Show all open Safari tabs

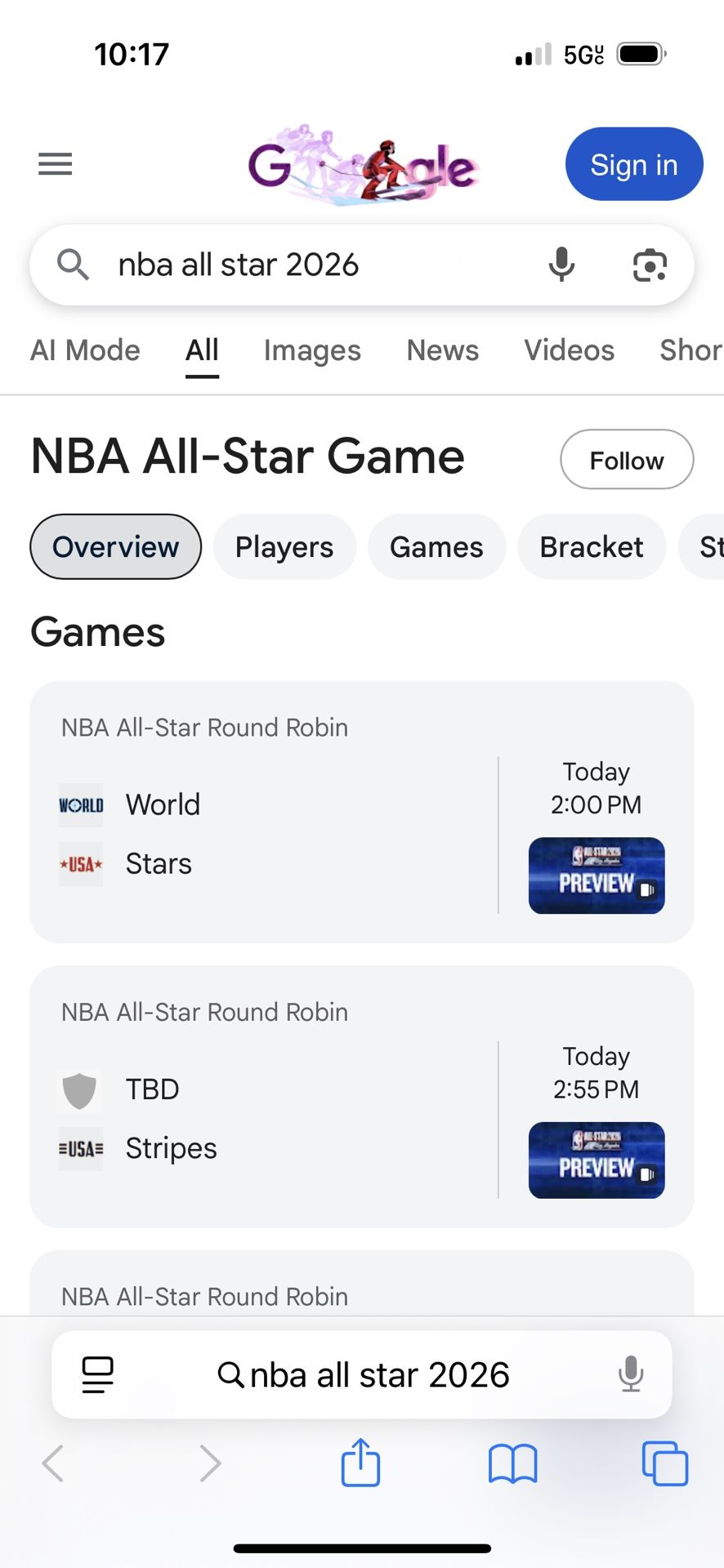coord(664,1463)
